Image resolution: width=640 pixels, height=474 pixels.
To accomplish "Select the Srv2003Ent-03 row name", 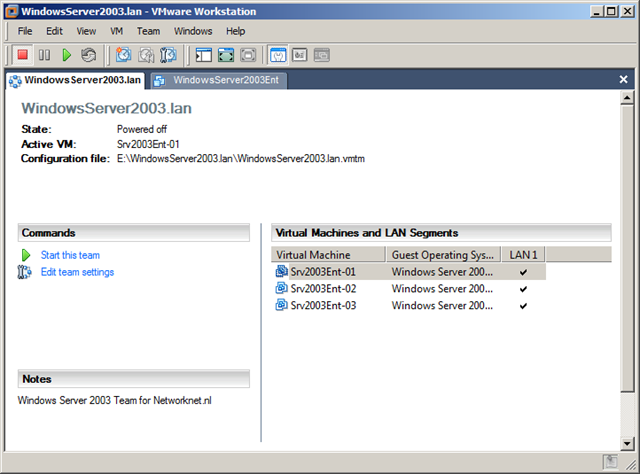I will (x=323, y=305).
